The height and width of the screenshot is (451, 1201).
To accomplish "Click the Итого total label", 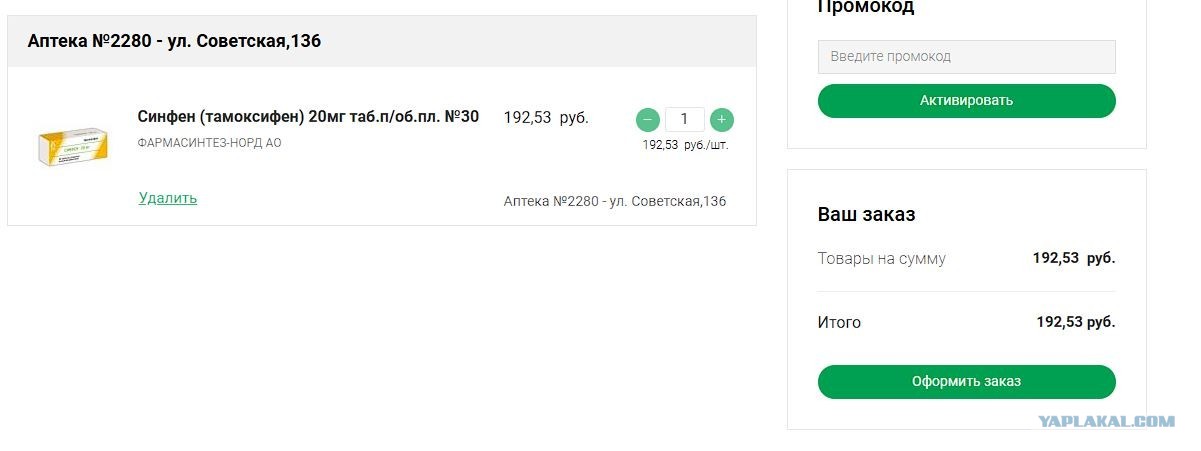I will click(x=840, y=323).
